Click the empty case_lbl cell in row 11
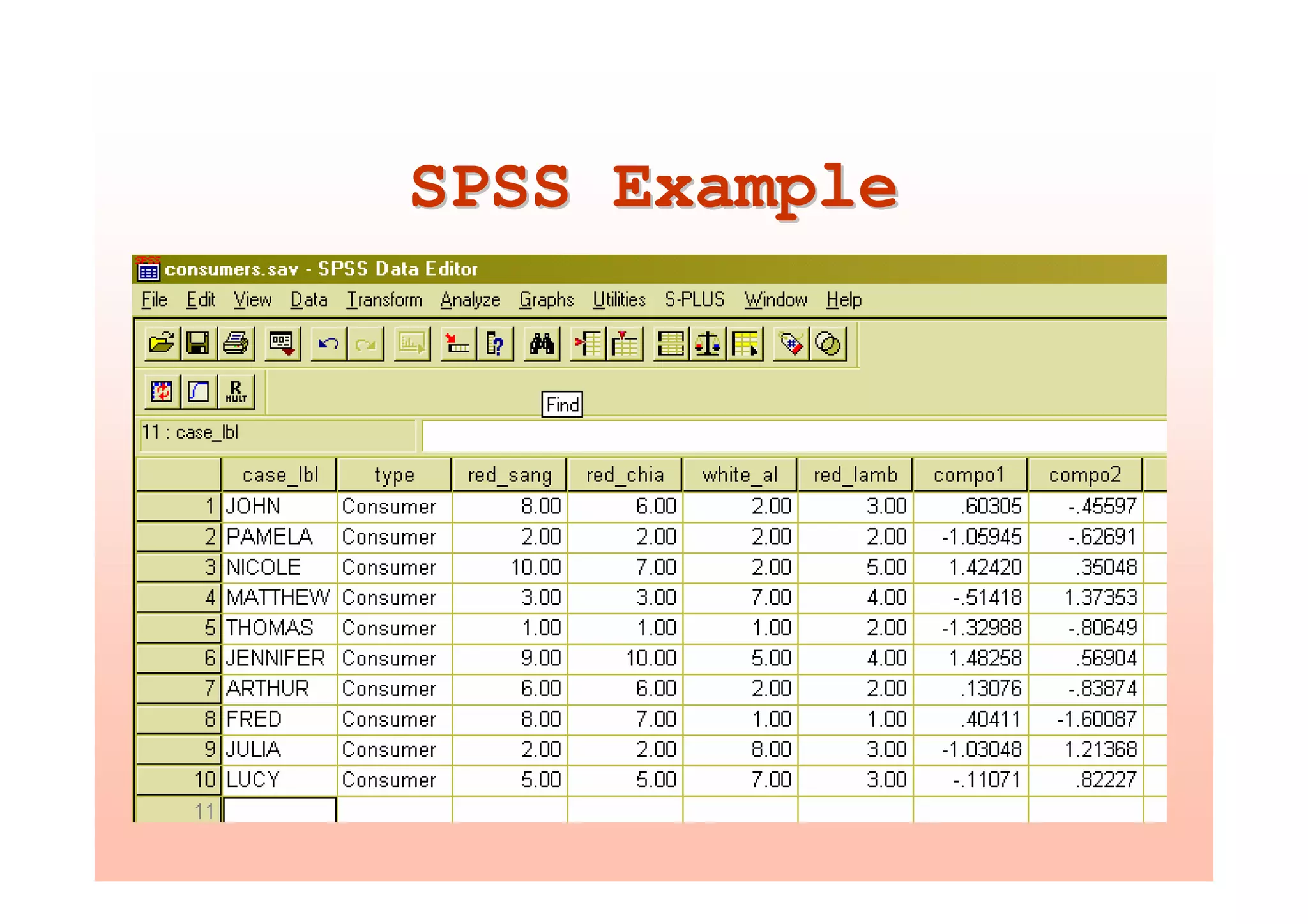 pos(279,810)
